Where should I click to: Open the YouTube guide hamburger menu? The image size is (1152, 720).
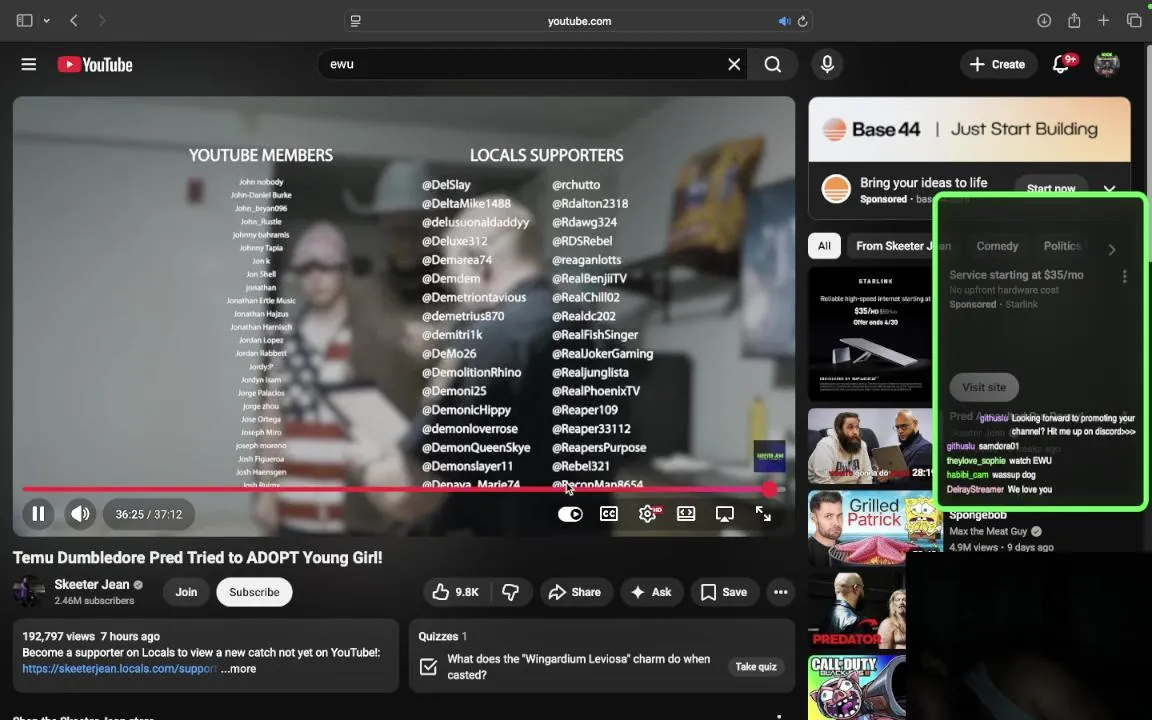tap(29, 65)
